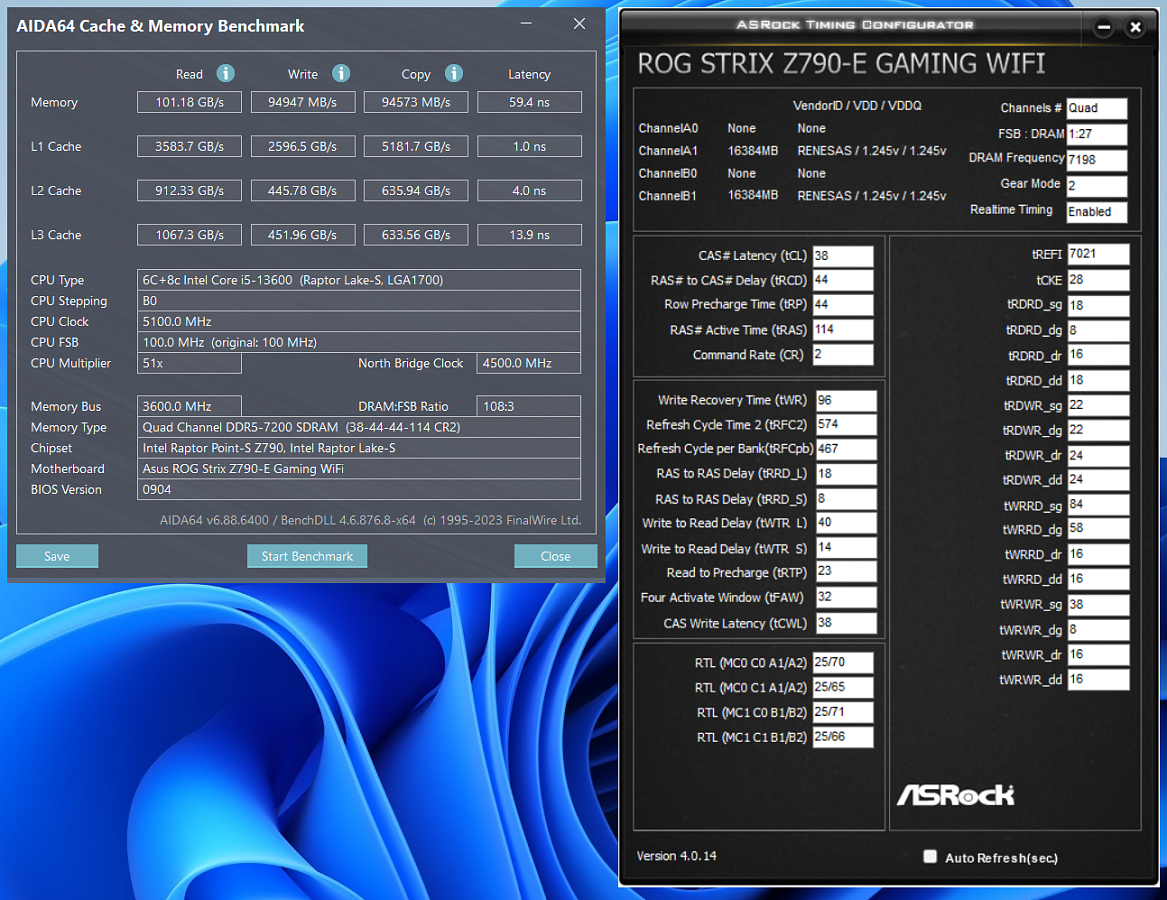Select the DRAM Frequency field

(1096, 160)
